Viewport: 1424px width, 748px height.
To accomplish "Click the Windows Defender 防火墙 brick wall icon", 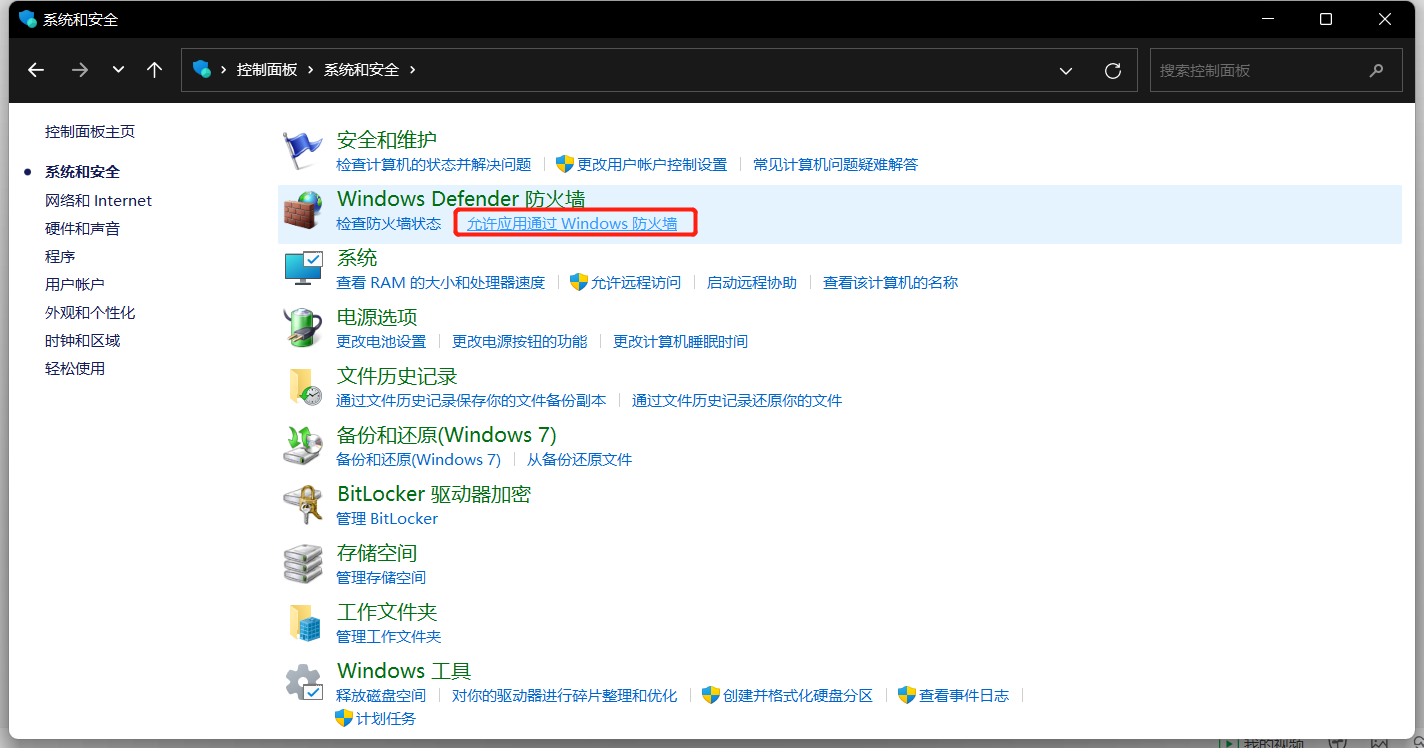I will 303,210.
